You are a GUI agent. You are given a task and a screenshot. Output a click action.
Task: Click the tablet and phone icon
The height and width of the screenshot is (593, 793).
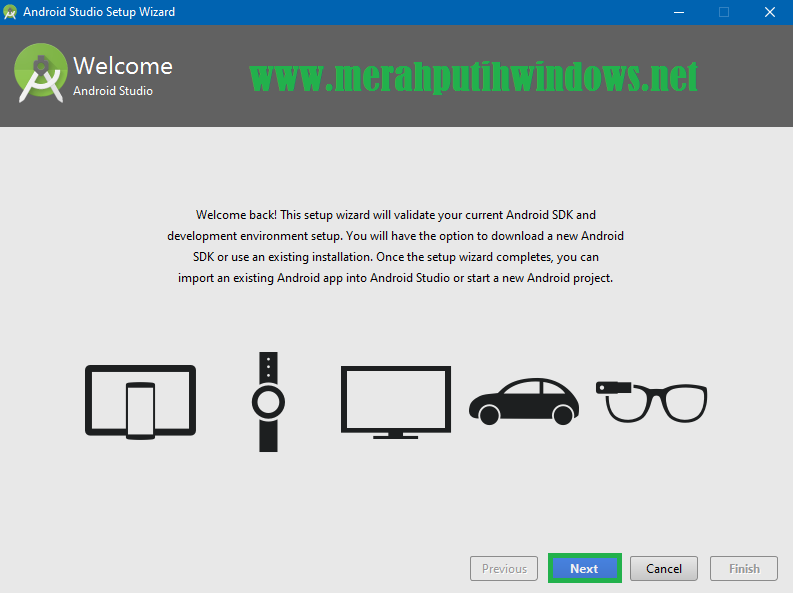pyautogui.click(x=141, y=402)
